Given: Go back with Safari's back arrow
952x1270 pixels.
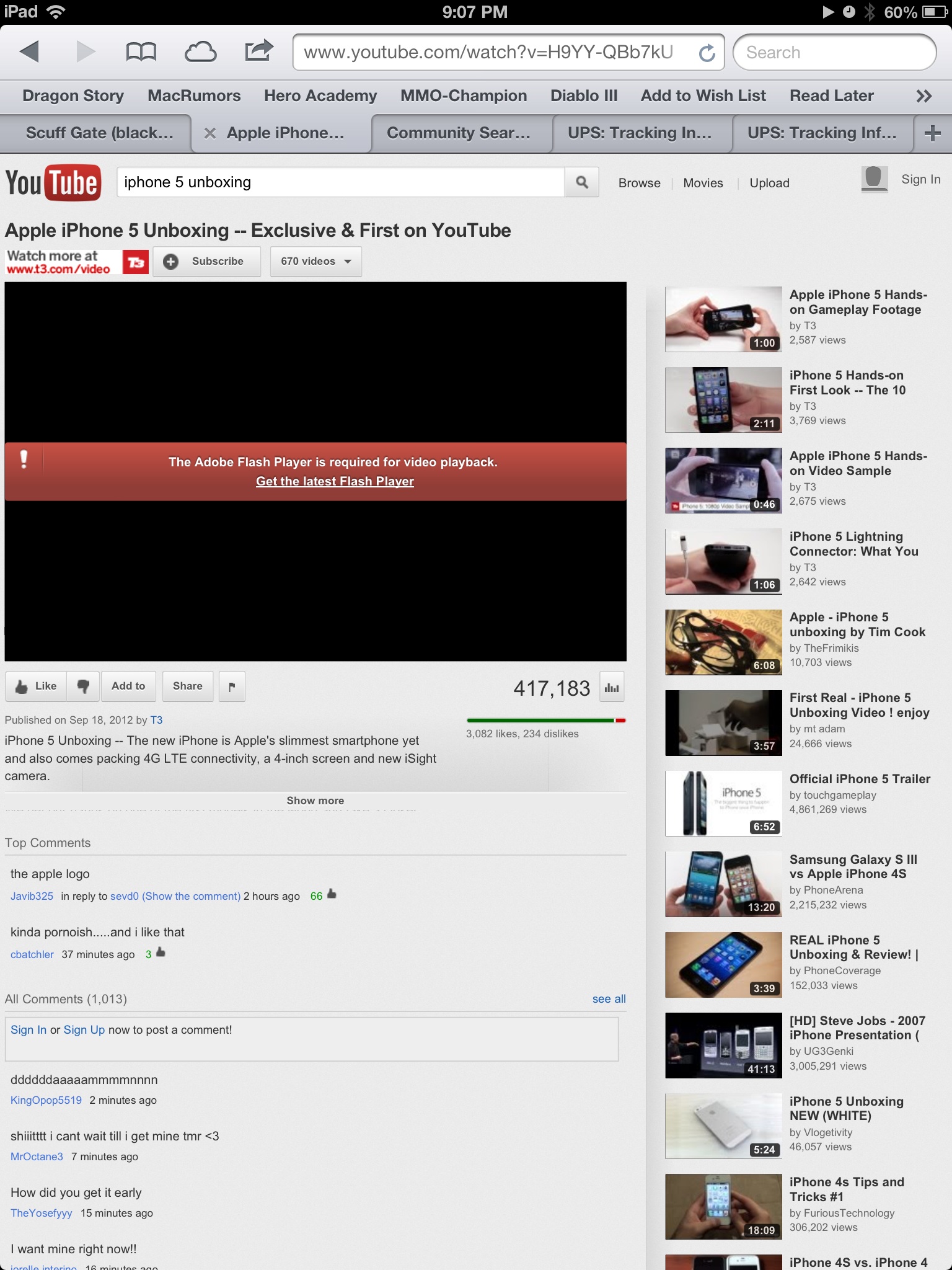Looking at the screenshot, I should click(x=29, y=52).
